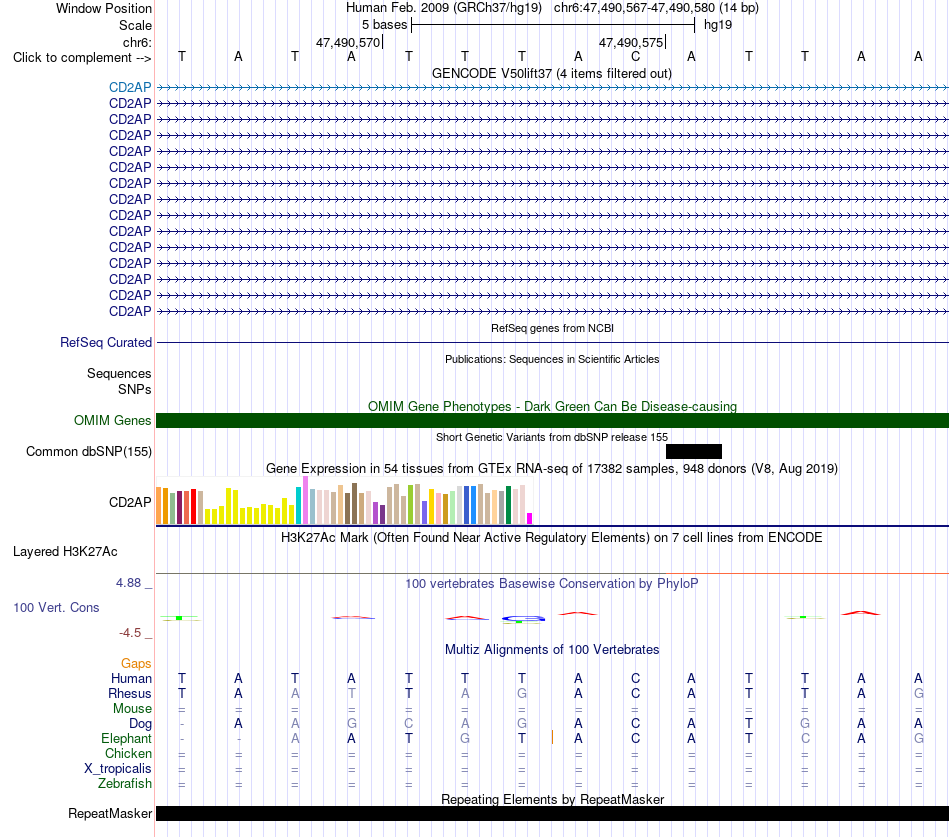This screenshot has width=950, height=837.
Task: Open the 'RepeatMasker' track label
Action: (110, 813)
